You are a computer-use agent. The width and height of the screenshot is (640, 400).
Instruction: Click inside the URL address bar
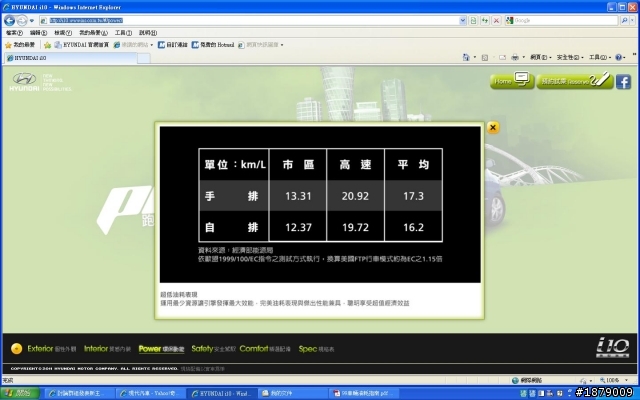click(249, 20)
